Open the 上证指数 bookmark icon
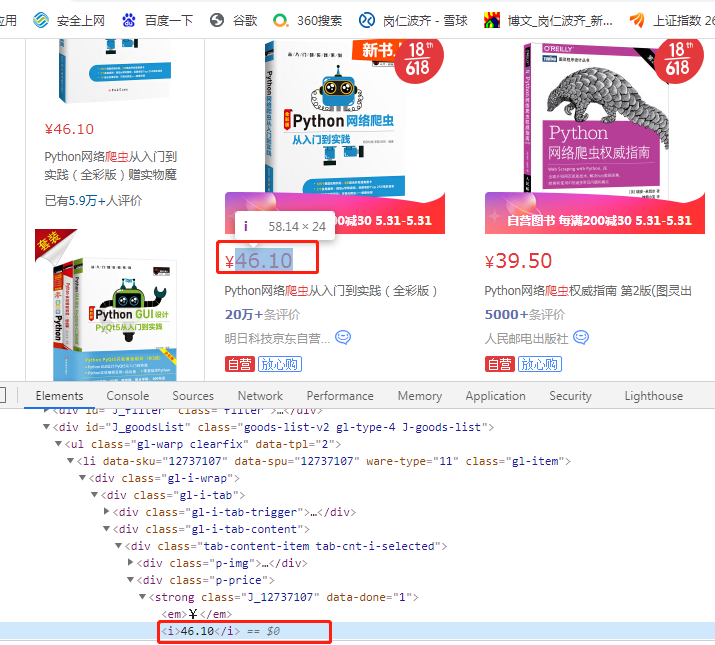 [637, 20]
